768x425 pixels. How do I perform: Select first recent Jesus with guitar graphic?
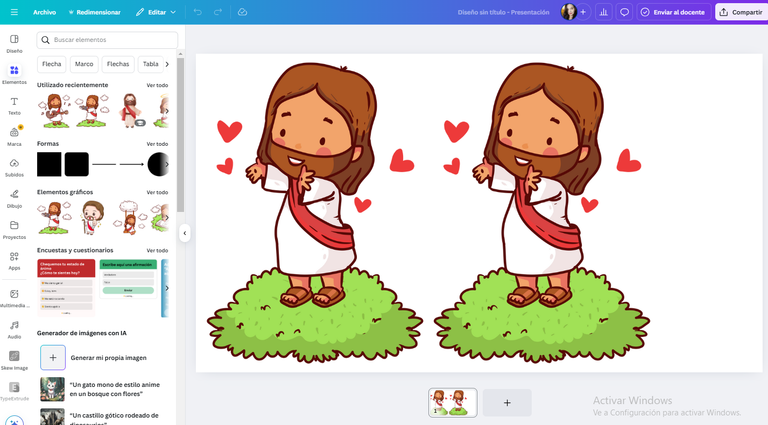[54, 111]
